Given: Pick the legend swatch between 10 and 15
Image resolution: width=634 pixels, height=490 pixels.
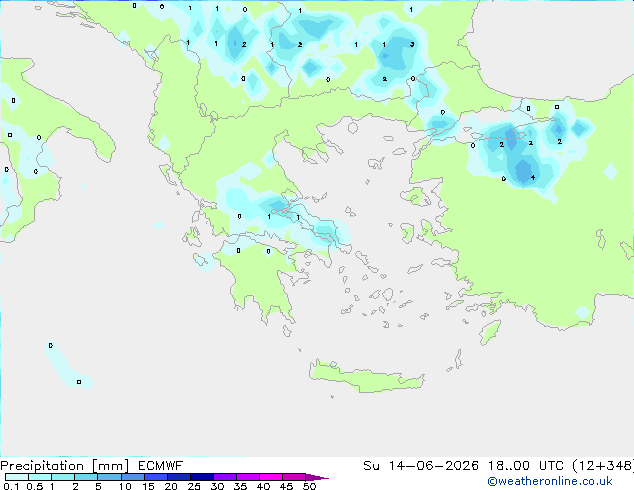Looking at the screenshot, I should pos(132,477).
